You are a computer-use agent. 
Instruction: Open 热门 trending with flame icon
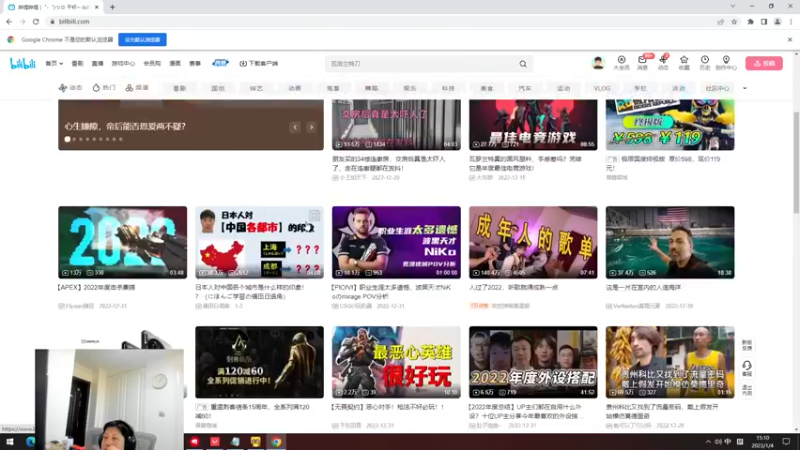104,88
